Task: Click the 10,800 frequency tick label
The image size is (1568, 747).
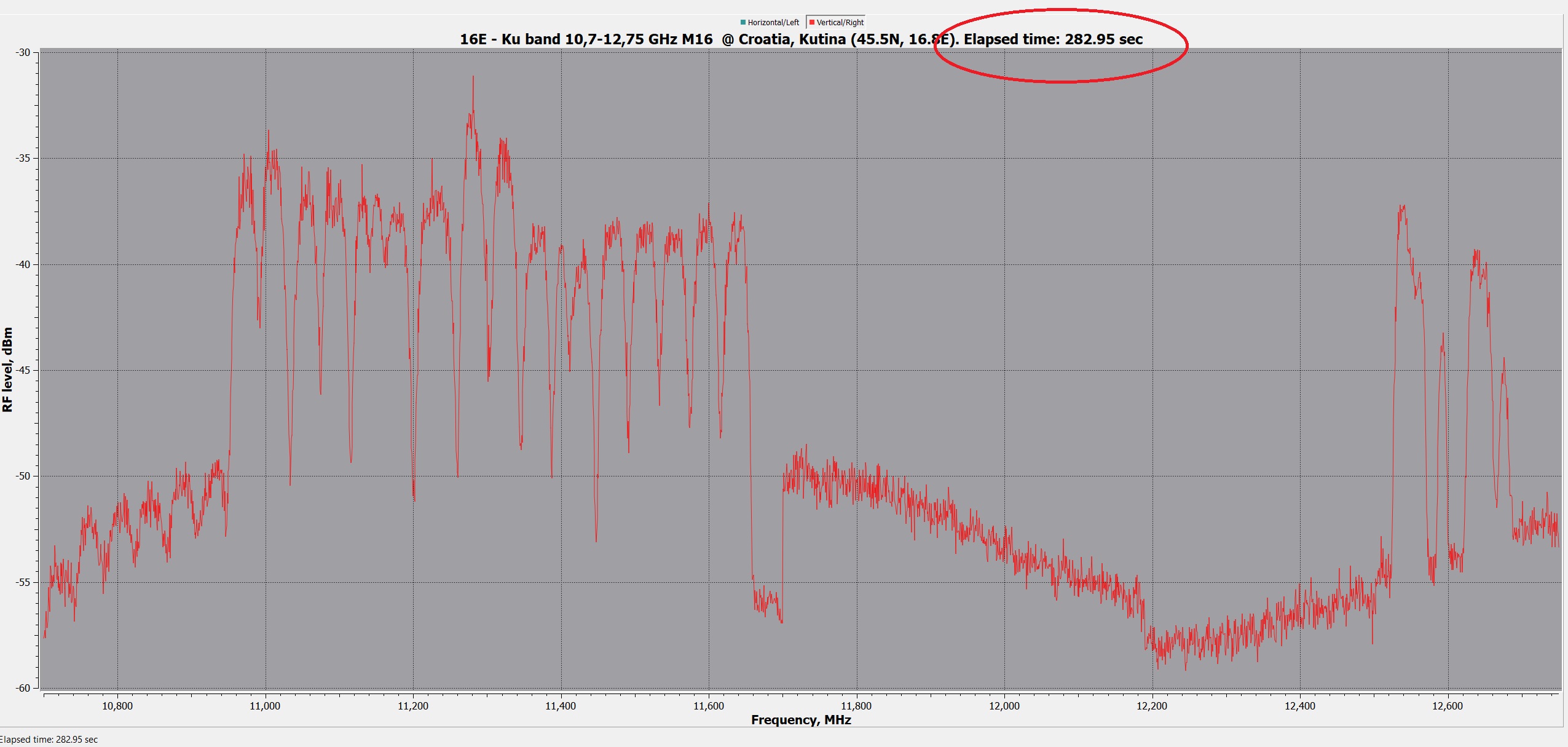Action: [117, 706]
